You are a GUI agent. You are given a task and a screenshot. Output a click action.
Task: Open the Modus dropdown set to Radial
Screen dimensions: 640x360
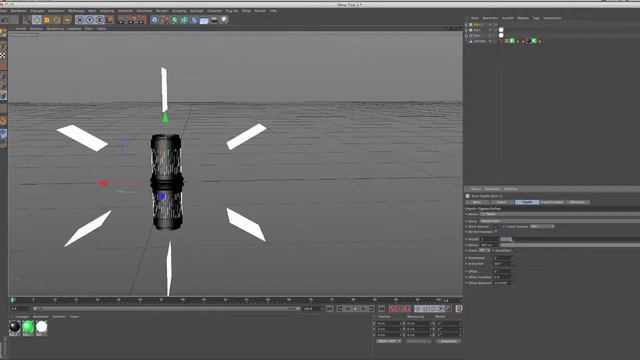coord(560,214)
